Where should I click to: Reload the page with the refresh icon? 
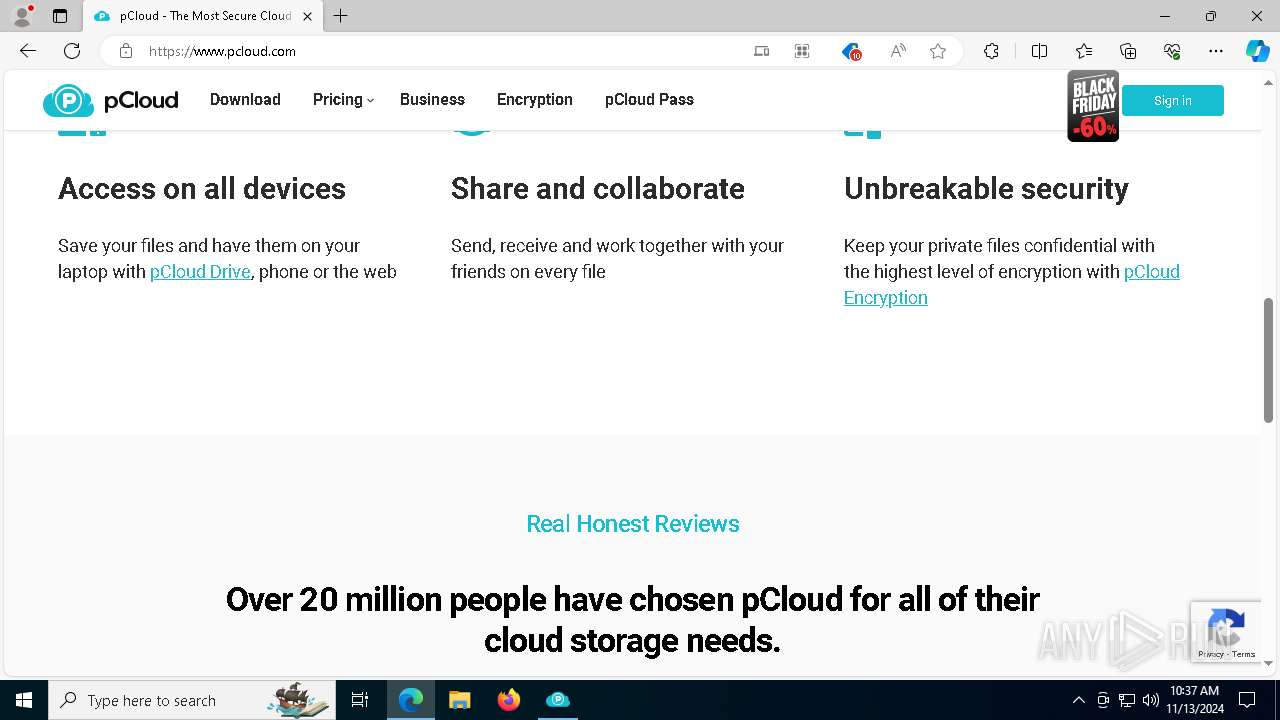click(x=72, y=51)
